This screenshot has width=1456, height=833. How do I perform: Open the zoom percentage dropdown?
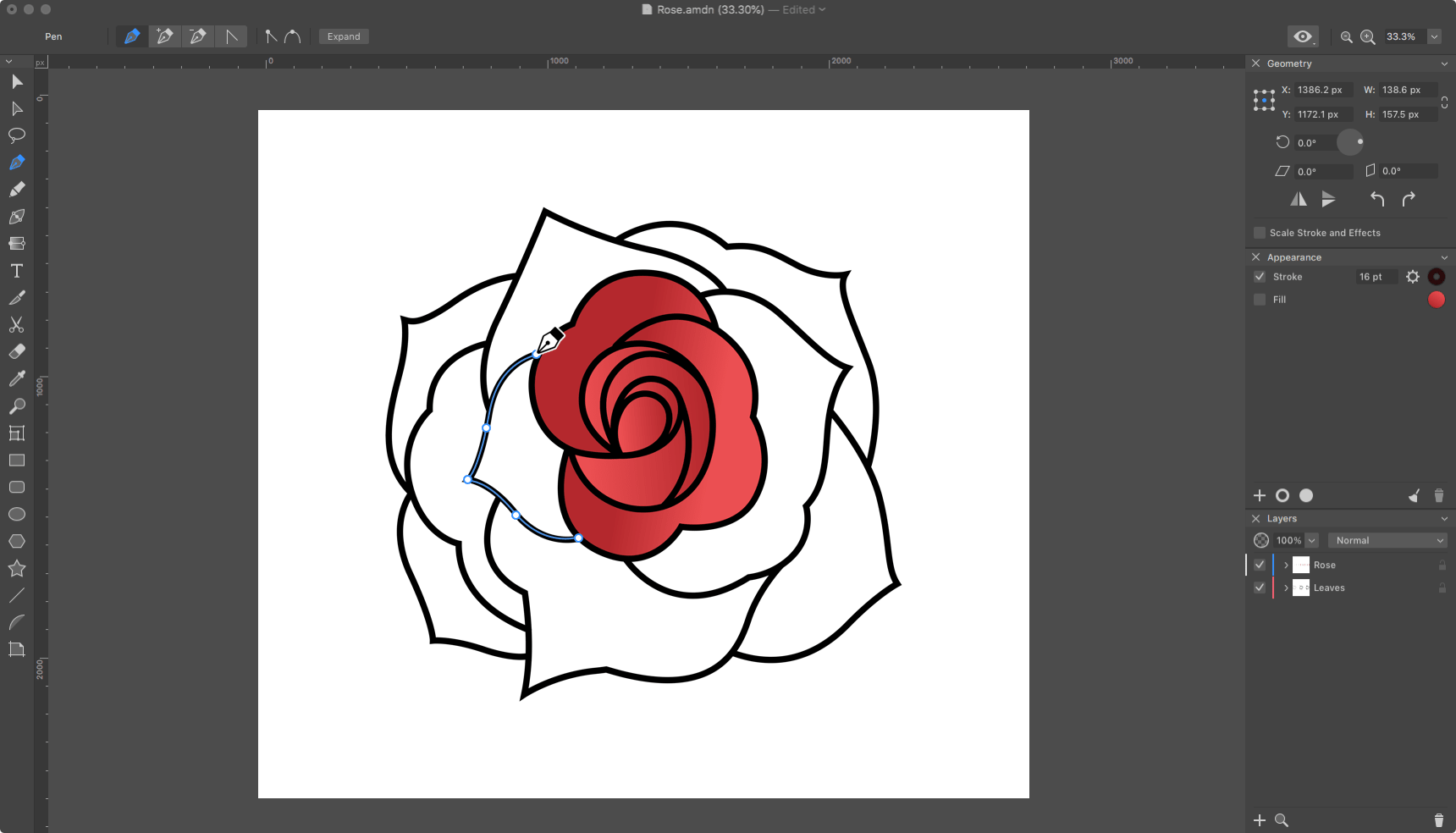[x=1434, y=36]
